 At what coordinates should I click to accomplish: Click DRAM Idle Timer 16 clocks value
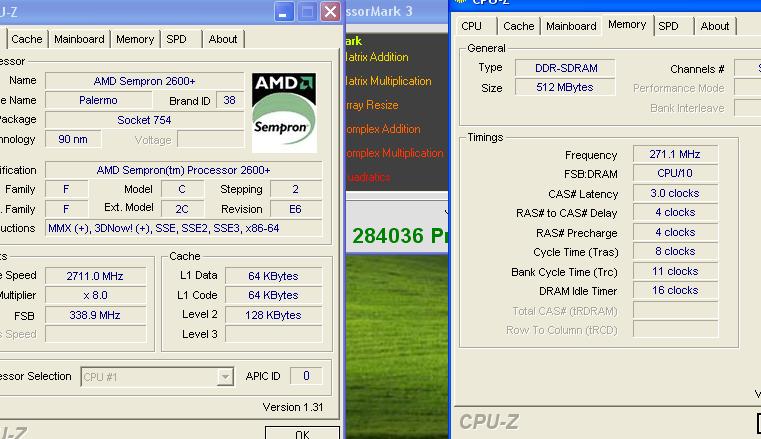tap(675, 291)
